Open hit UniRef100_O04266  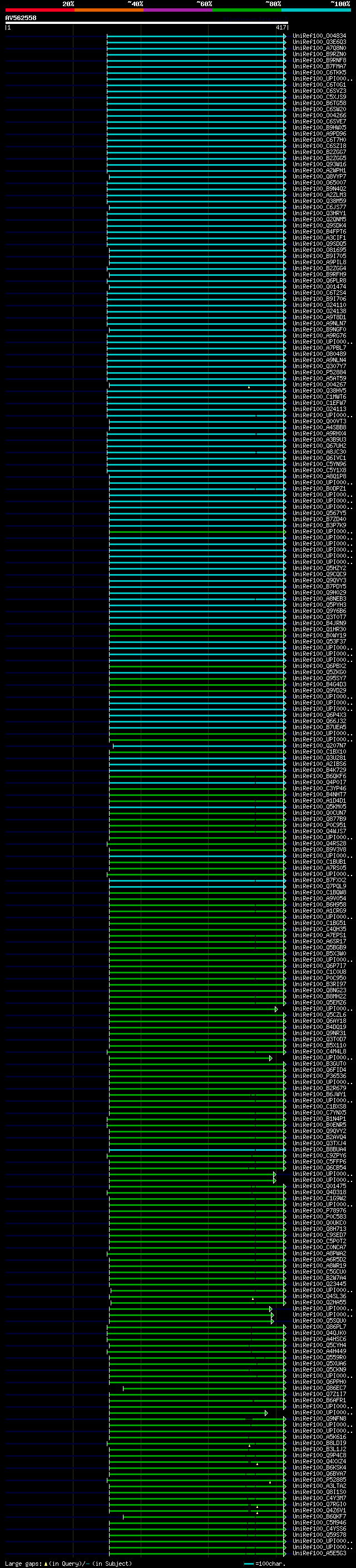[319, 115]
